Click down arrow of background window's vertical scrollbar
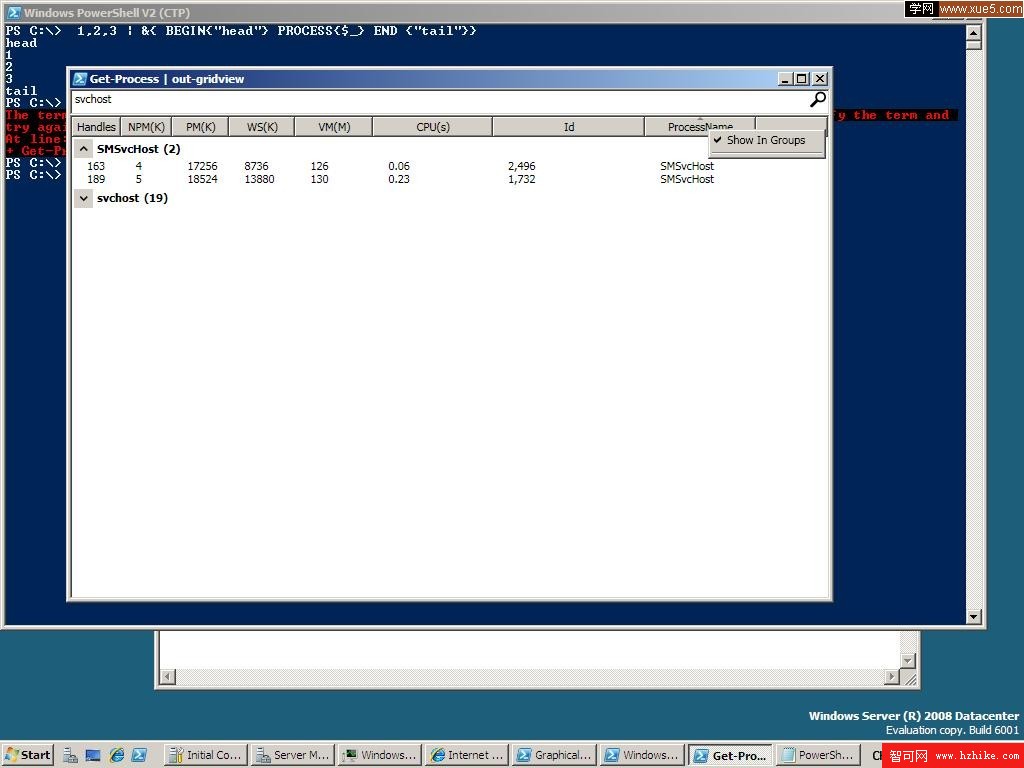 click(x=908, y=661)
